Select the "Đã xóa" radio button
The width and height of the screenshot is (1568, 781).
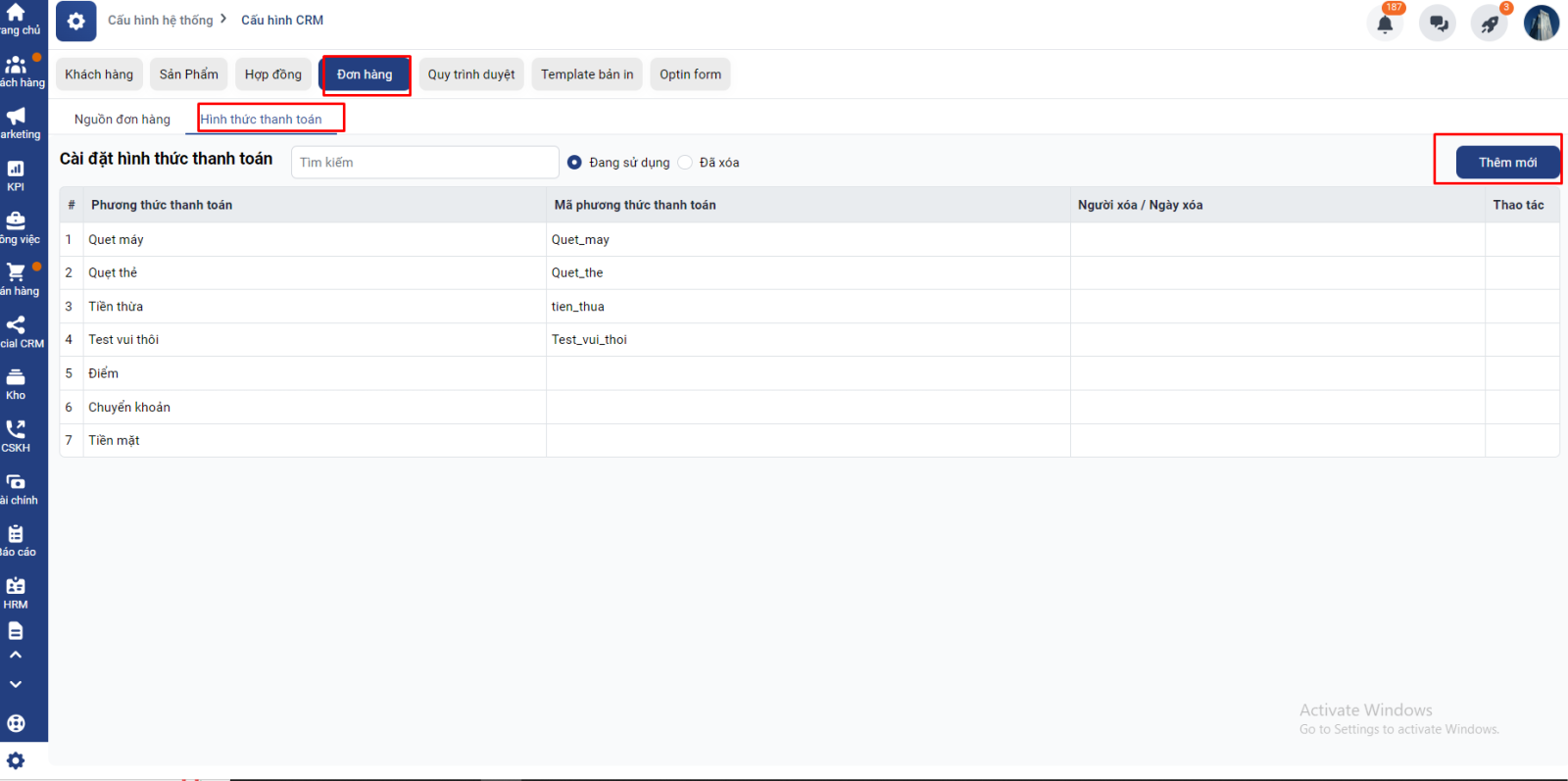(685, 163)
